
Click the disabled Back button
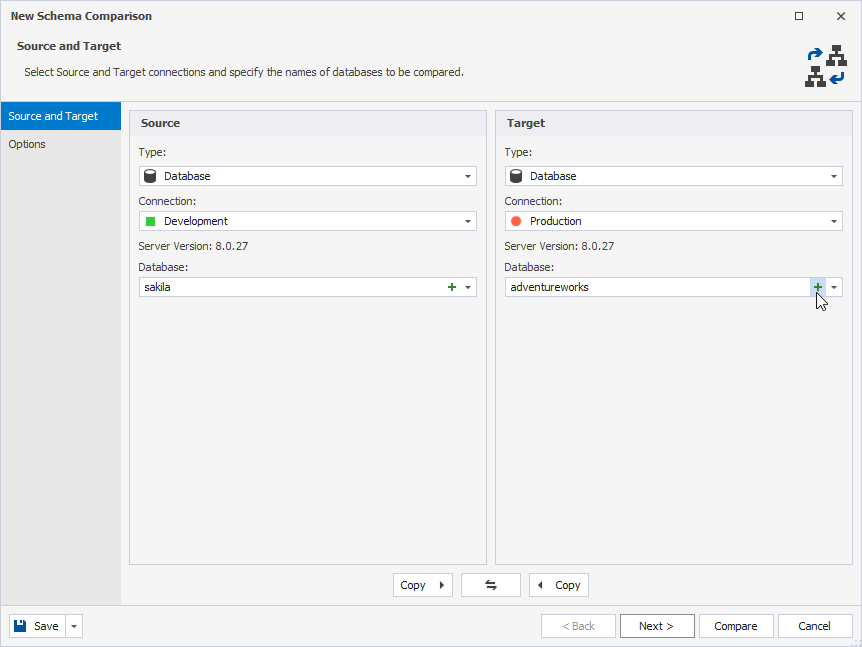tap(578, 626)
